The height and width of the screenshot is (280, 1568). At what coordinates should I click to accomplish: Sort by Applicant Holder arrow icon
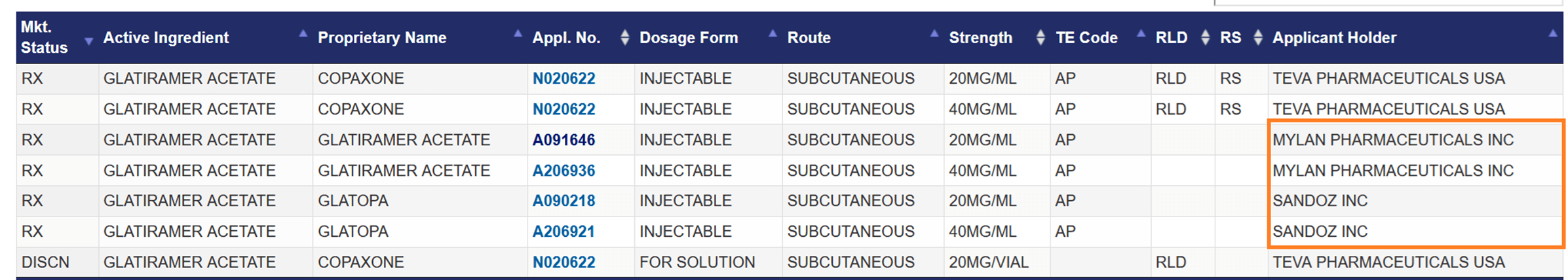1552,33
